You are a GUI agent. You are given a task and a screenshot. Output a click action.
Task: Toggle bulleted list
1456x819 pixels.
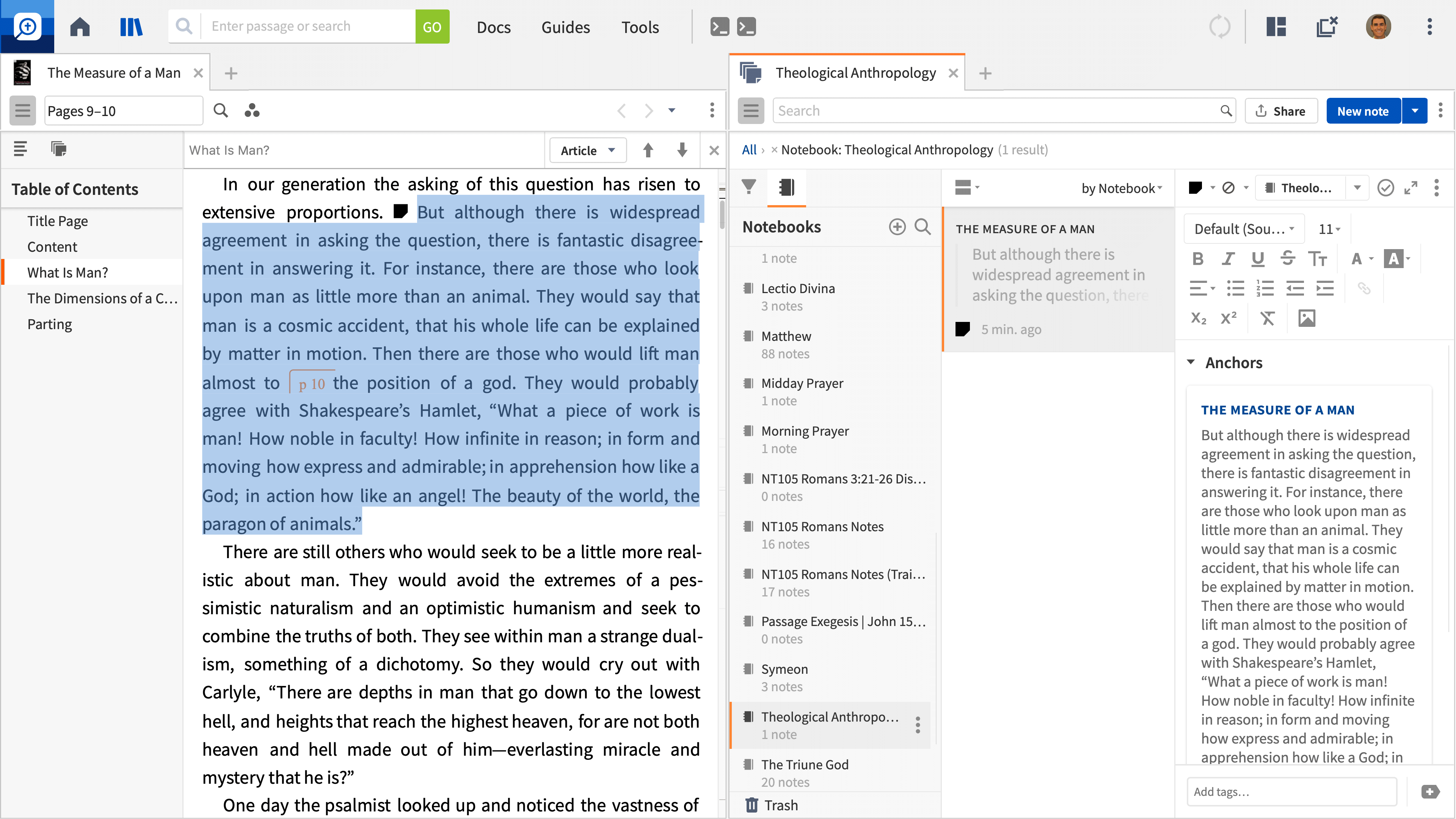tap(1236, 288)
